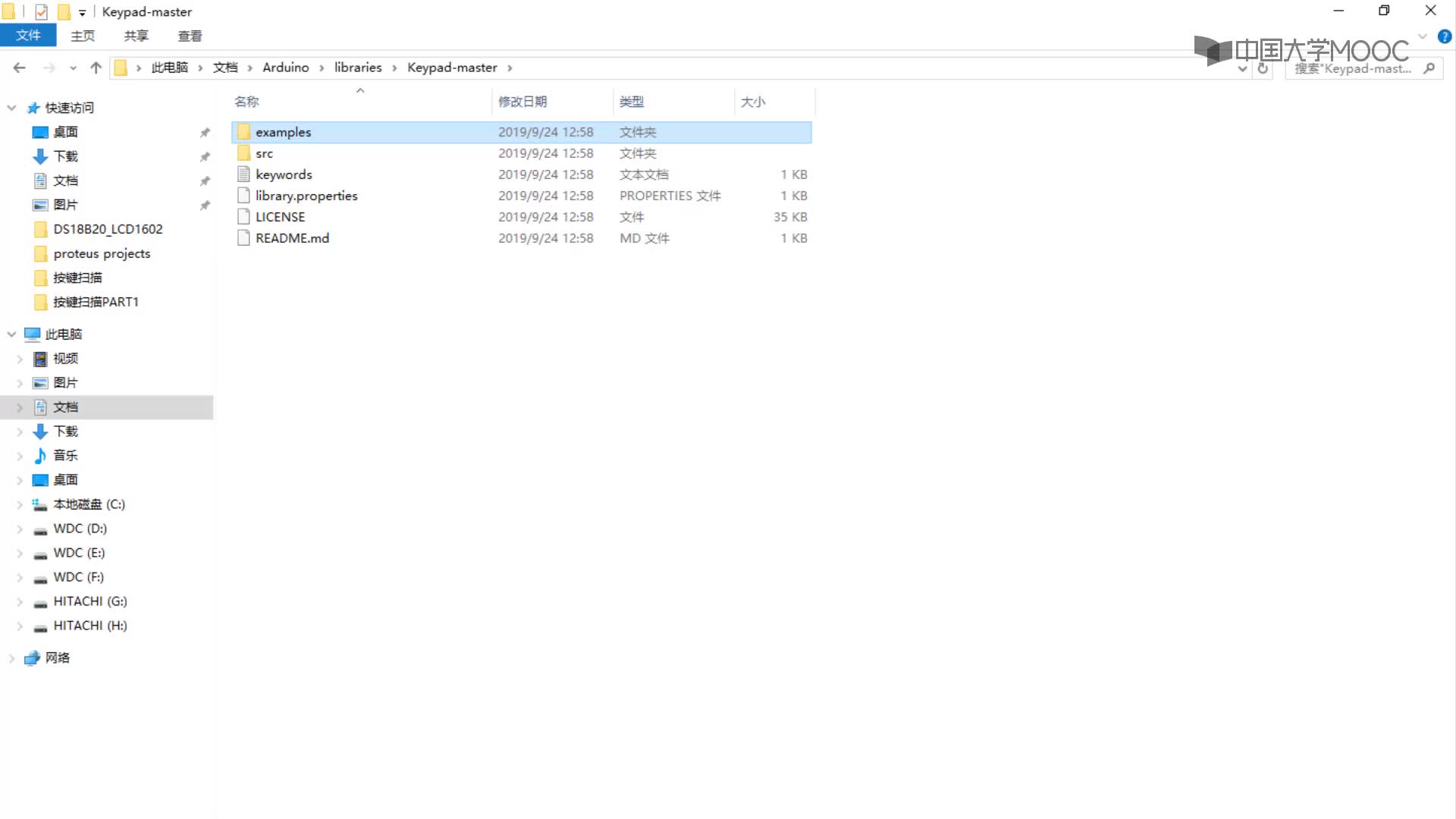This screenshot has height=819, width=1456.
Task: Click the library.properties file name
Action: [306, 196]
